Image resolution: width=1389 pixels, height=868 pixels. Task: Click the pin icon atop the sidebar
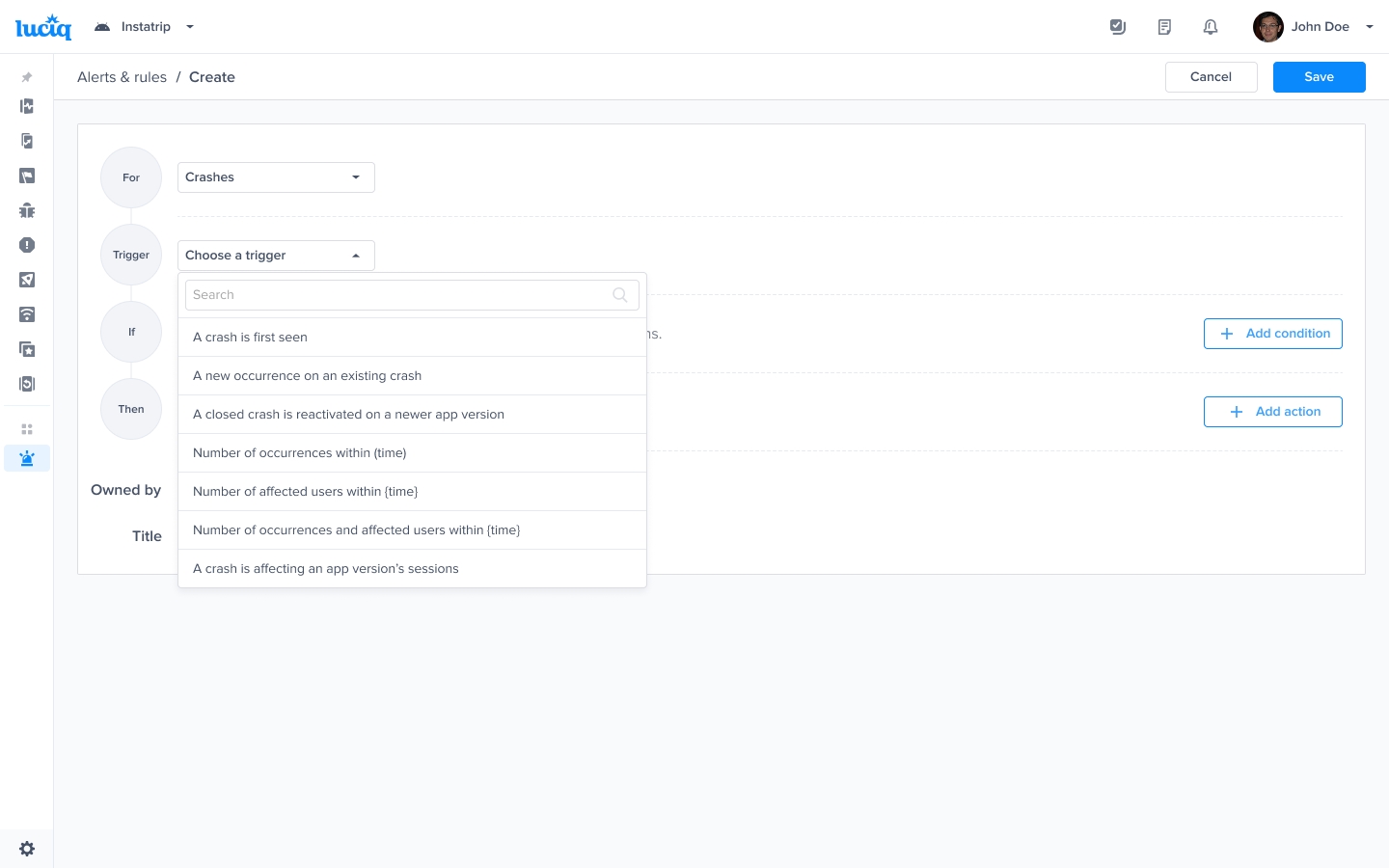[x=27, y=77]
